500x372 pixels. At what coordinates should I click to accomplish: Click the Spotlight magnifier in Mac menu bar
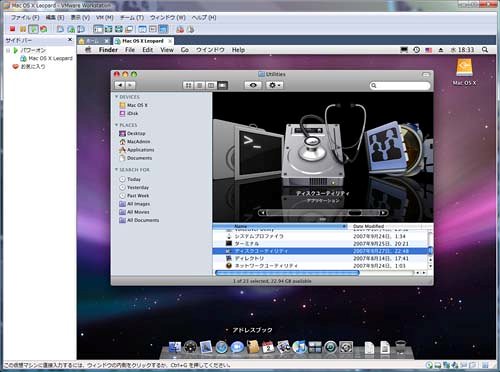(x=485, y=50)
